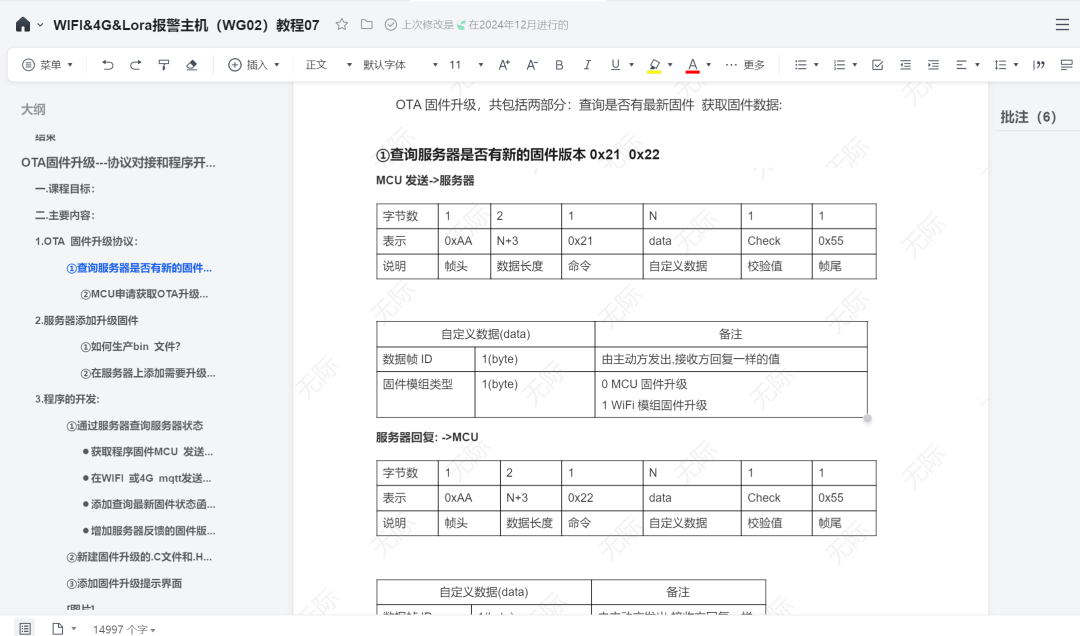Image resolution: width=1080 pixels, height=636 pixels.
Task: Undo the last edit
Action: 107,65
